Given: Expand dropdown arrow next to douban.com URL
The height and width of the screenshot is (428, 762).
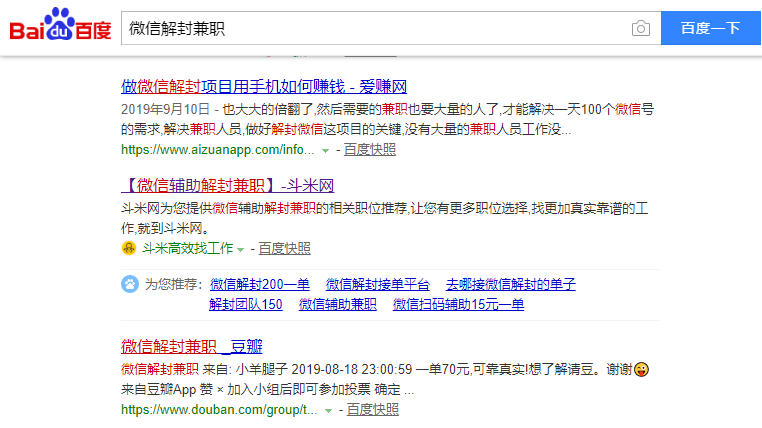Looking at the screenshot, I should click(329, 411).
